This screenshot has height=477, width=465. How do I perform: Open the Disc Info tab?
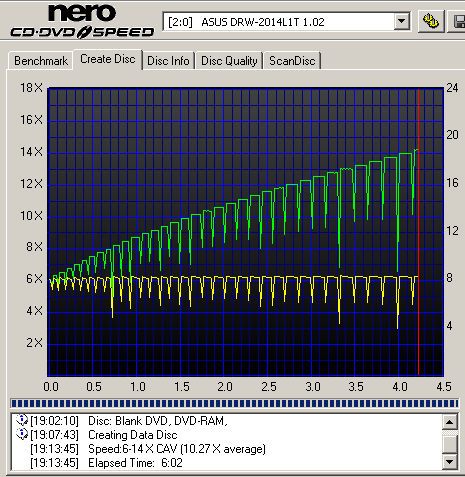[x=168, y=61]
